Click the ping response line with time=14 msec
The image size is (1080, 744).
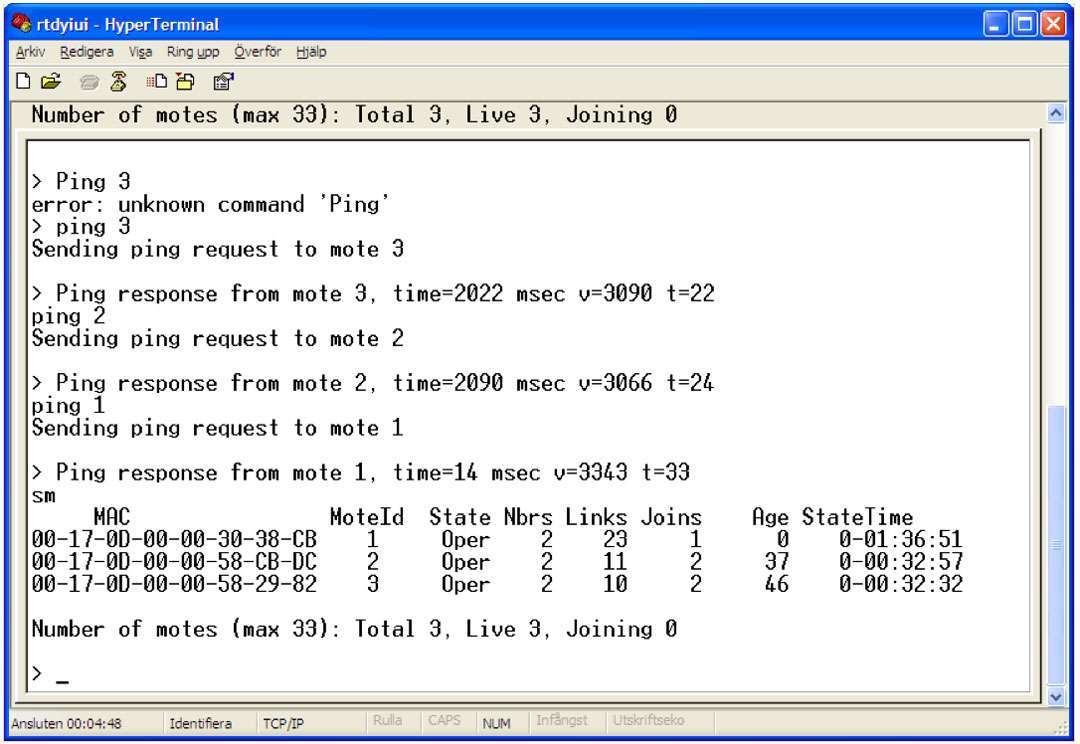pos(360,473)
